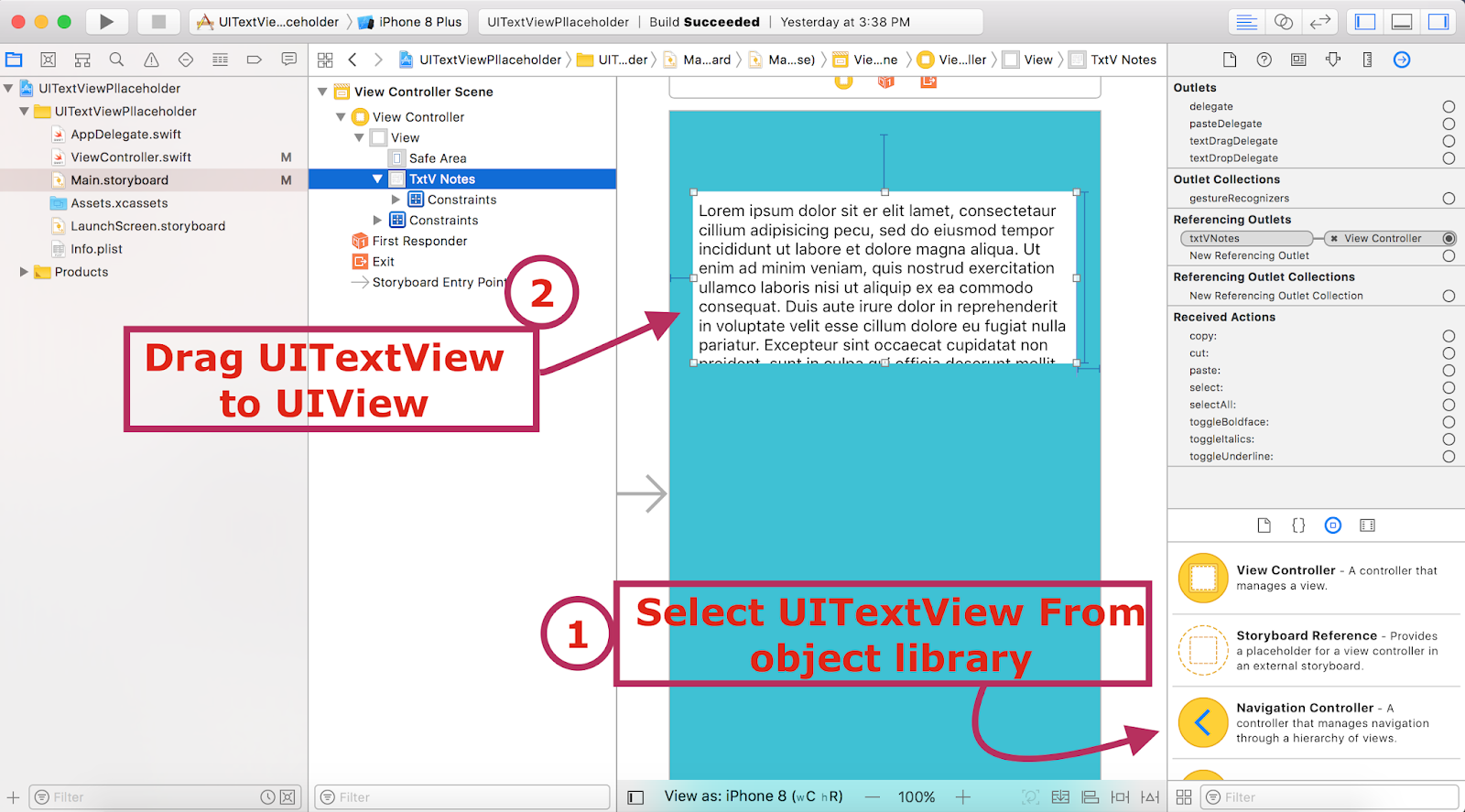Click the toggleBoldface: action connector
Screen dimensions: 1465x812
[1449, 422]
